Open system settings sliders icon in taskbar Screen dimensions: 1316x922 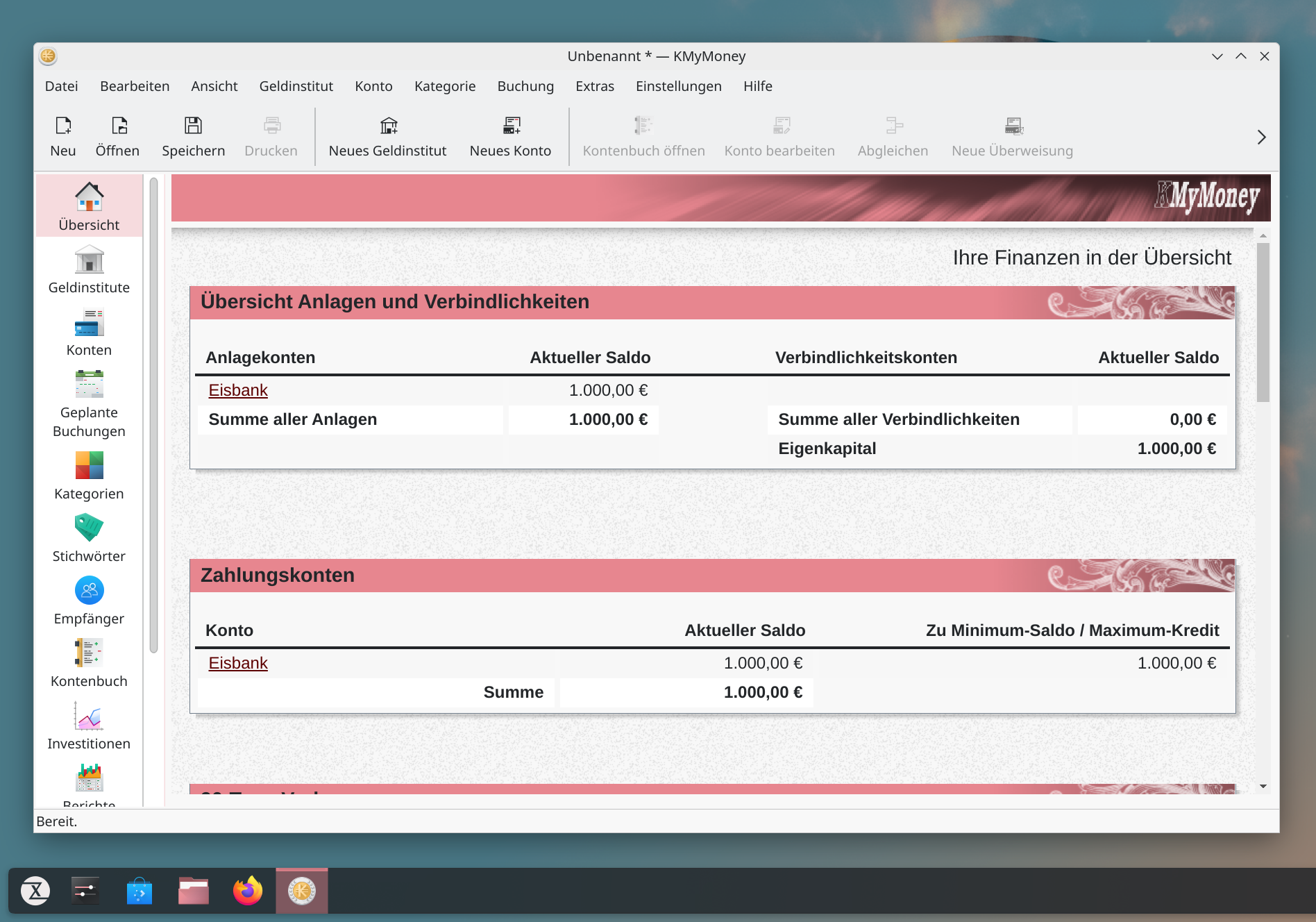(x=85, y=891)
